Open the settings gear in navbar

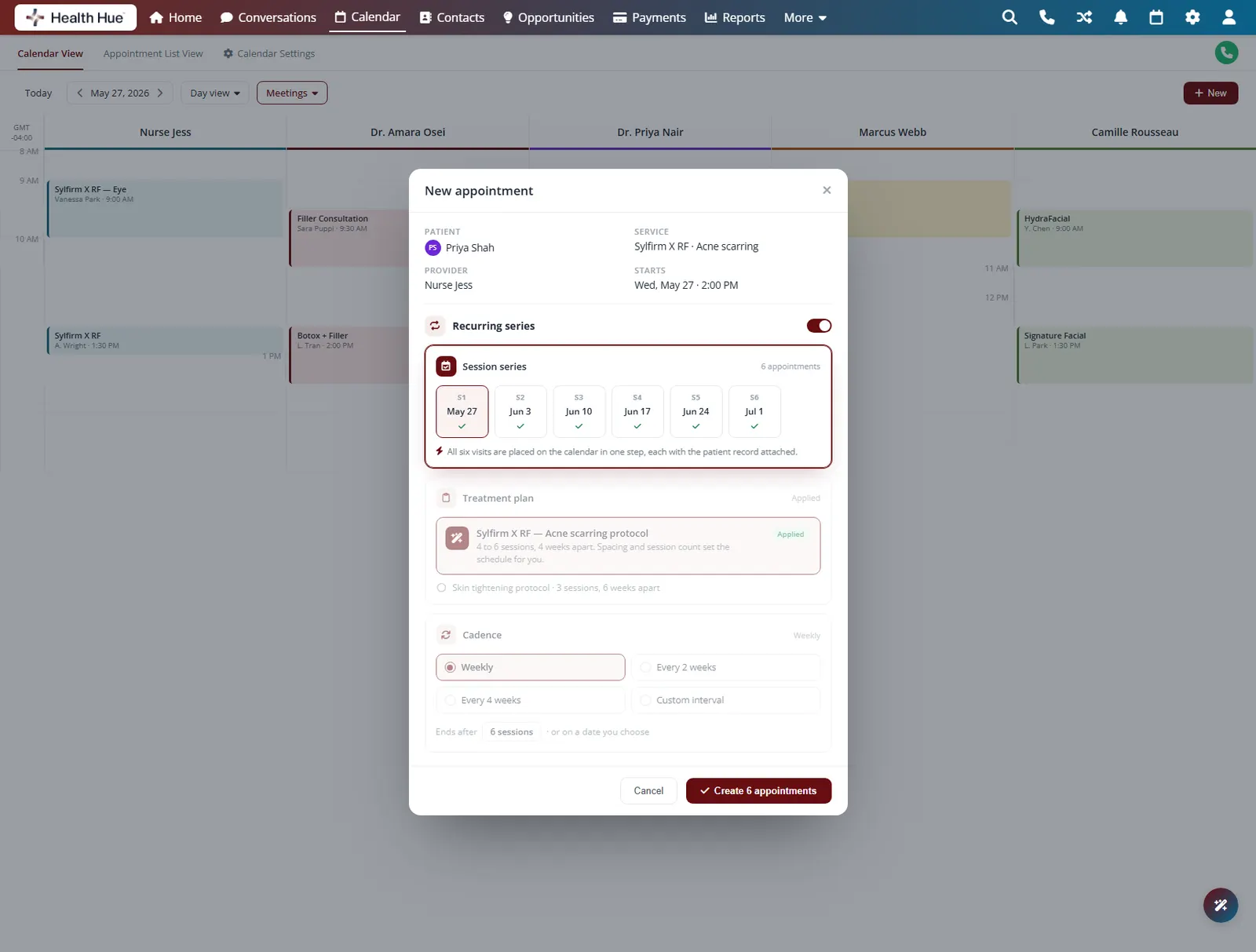1192,17
